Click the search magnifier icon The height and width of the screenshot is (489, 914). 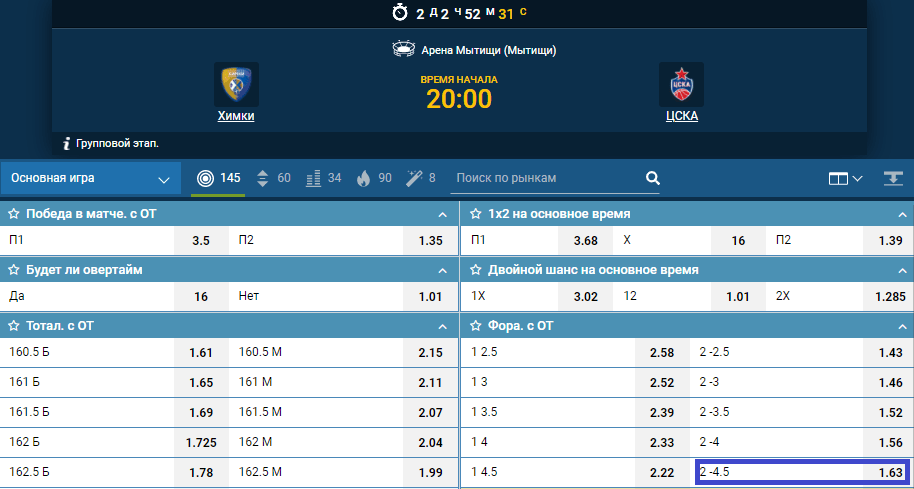coord(653,178)
